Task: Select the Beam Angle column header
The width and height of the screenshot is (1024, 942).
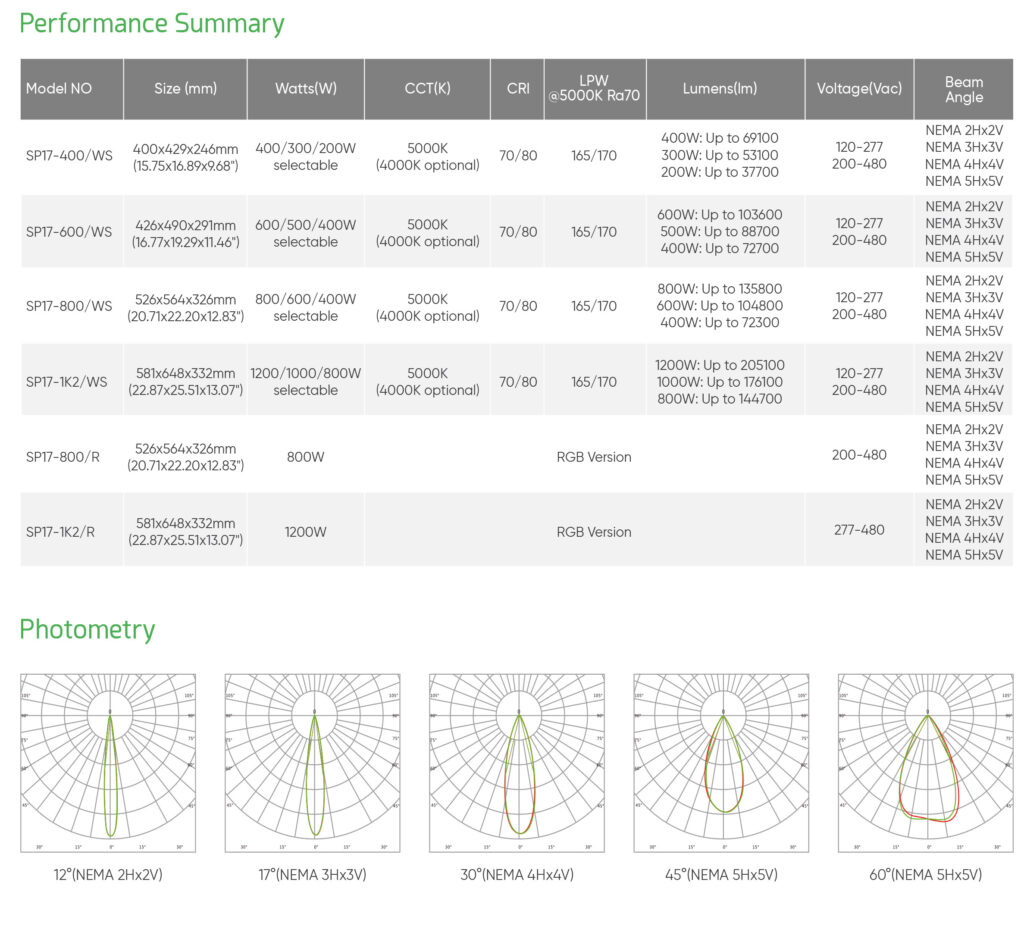Action: pyautogui.click(x=964, y=89)
